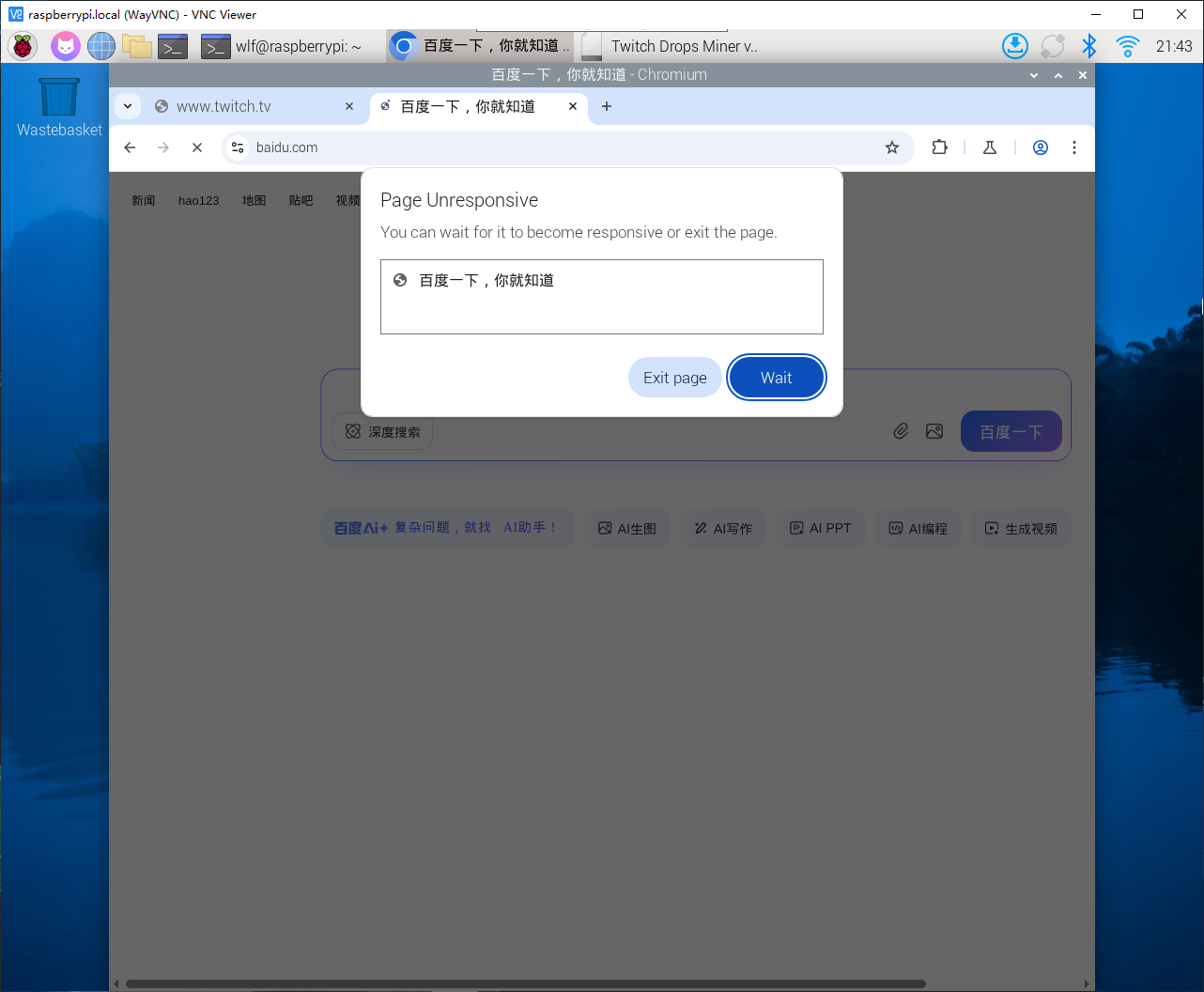Open the web browser globe icon in taskbar
Screen dimensions: 1204x992
101,46
